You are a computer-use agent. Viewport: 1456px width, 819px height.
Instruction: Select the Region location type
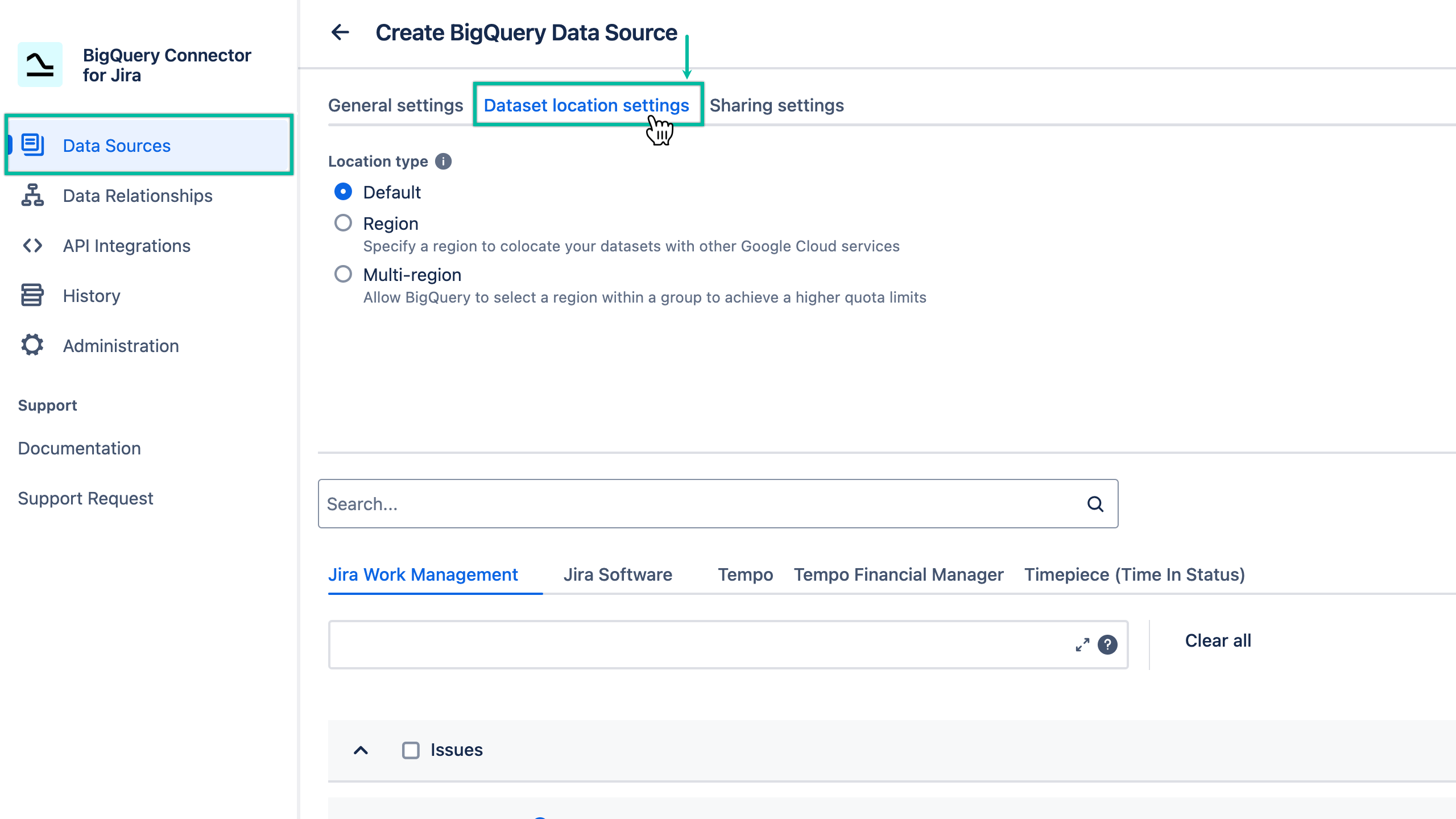(343, 224)
